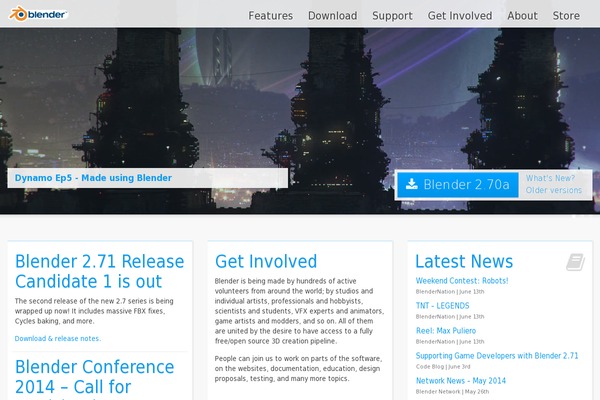Read Network News - May 2014
This screenshot has height=400, width=600.
click(x=461, y=380)
